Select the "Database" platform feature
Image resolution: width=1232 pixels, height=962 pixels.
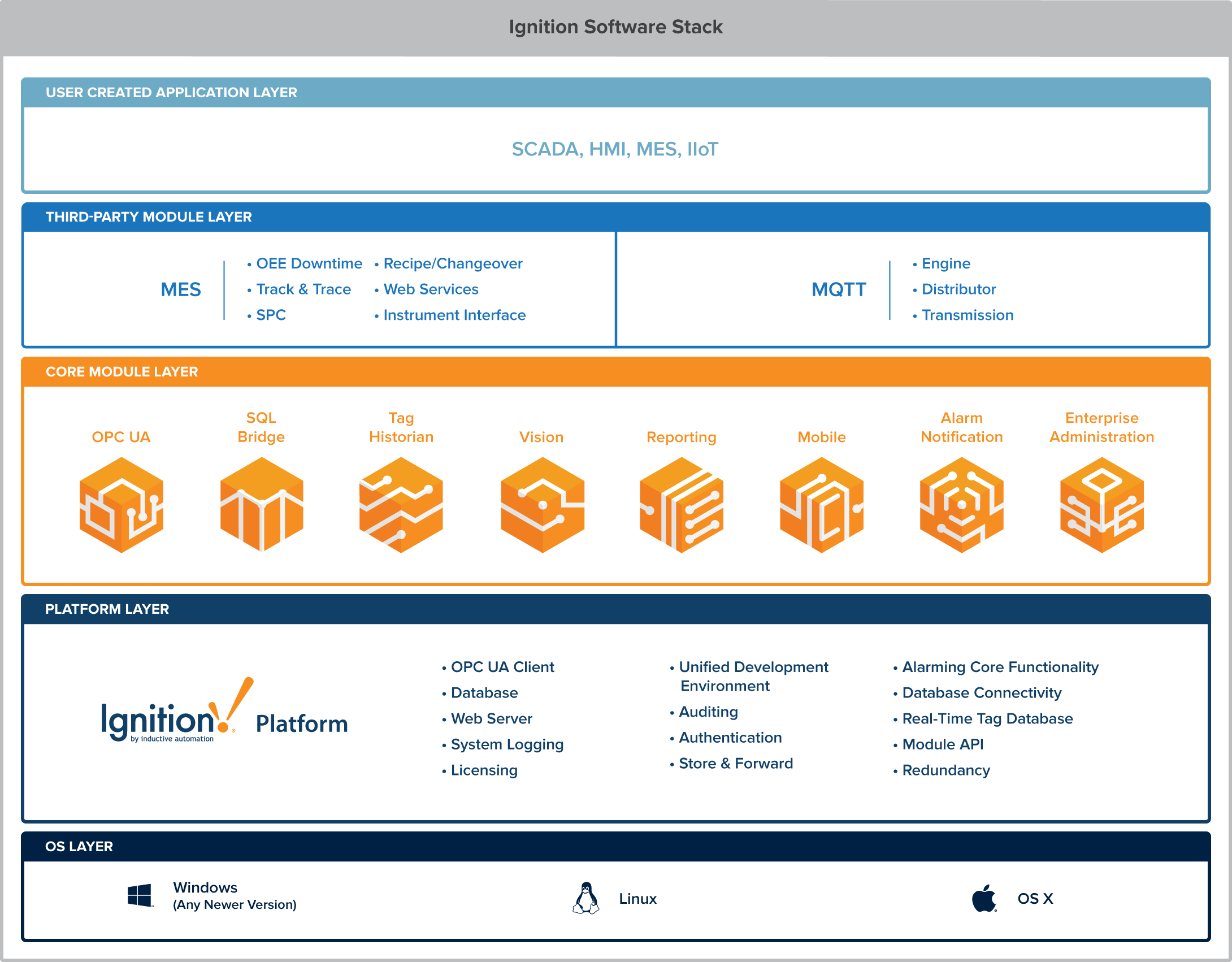[x=484, y=693]
